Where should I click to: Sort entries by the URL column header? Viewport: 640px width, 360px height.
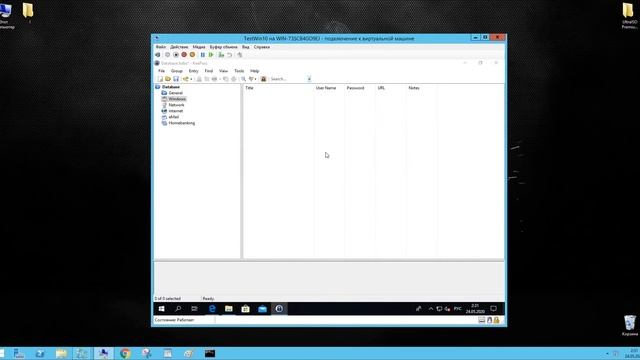point(391,88)
